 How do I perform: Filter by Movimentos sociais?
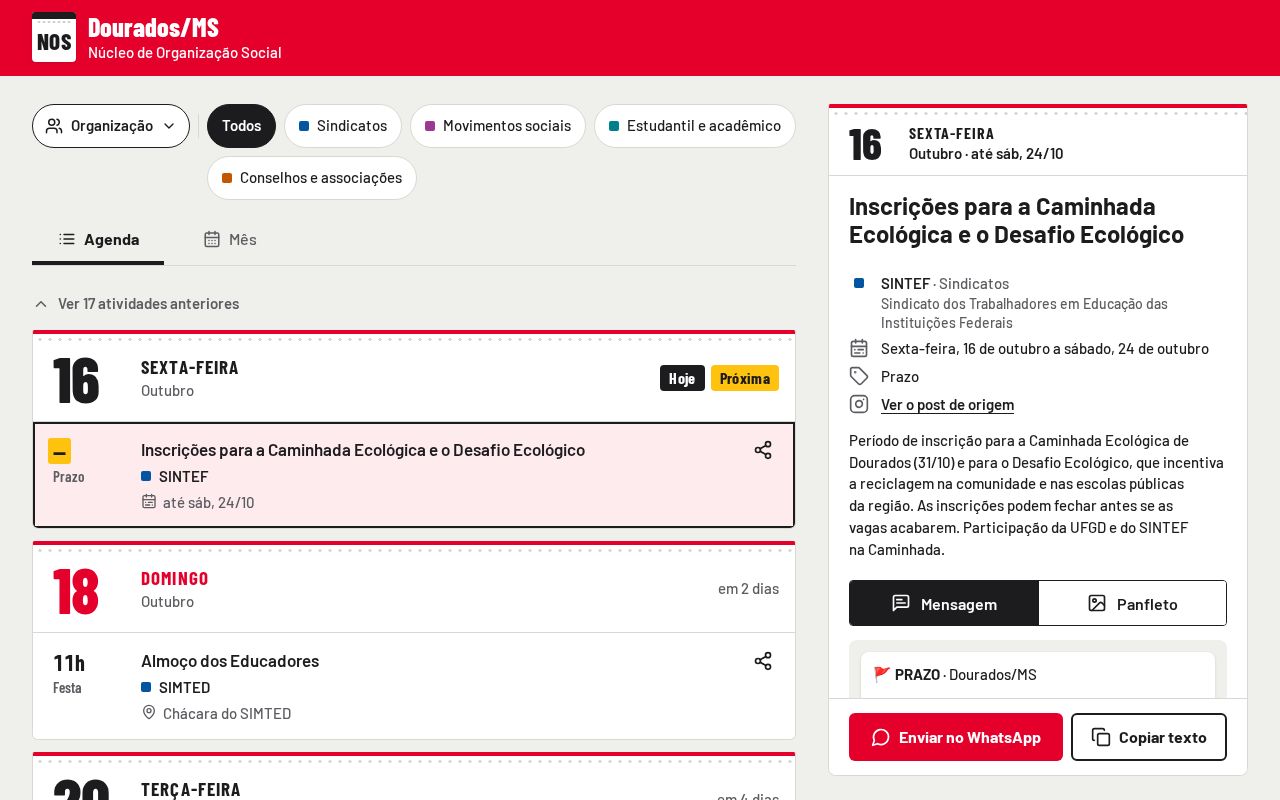tap(498, 126)
